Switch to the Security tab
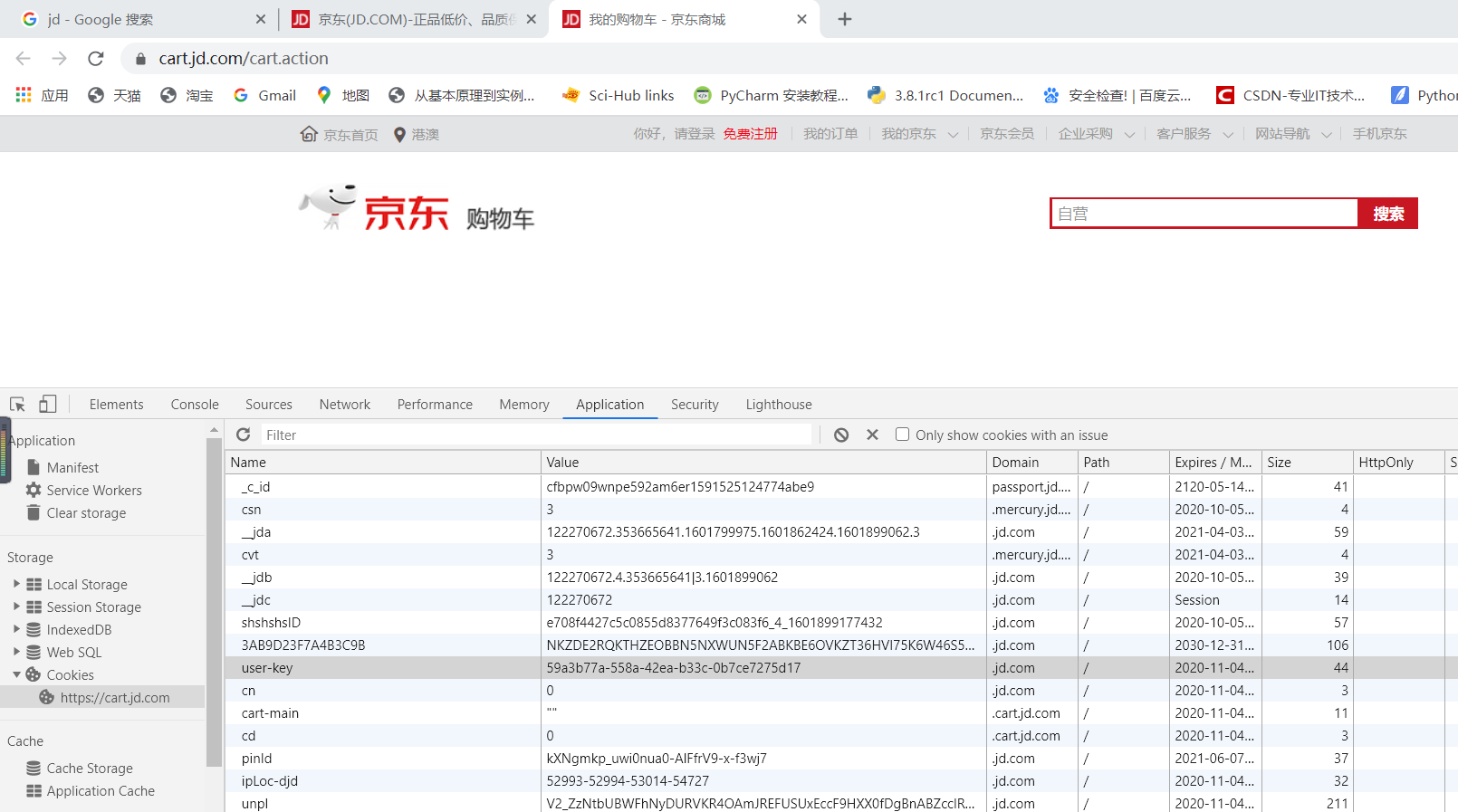This screenshot has height=812, width=1458. click(x=695, y=404)
